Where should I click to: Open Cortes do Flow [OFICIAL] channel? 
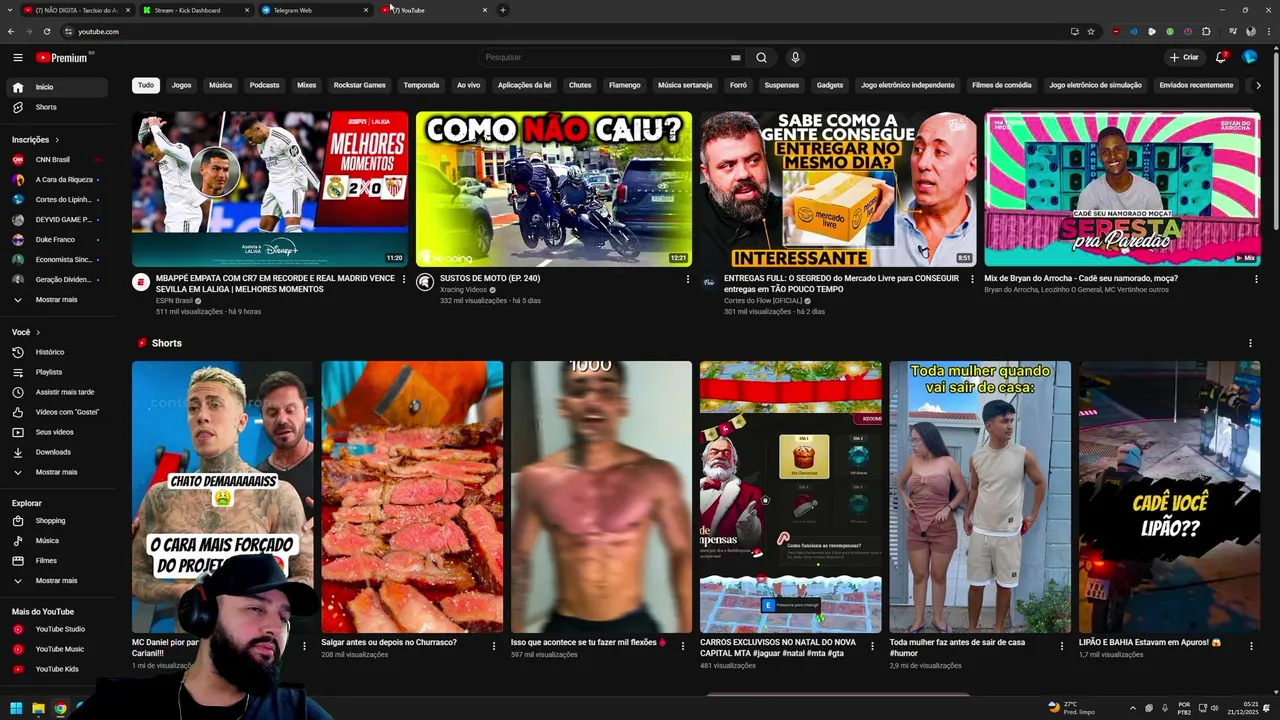point(763,301)
